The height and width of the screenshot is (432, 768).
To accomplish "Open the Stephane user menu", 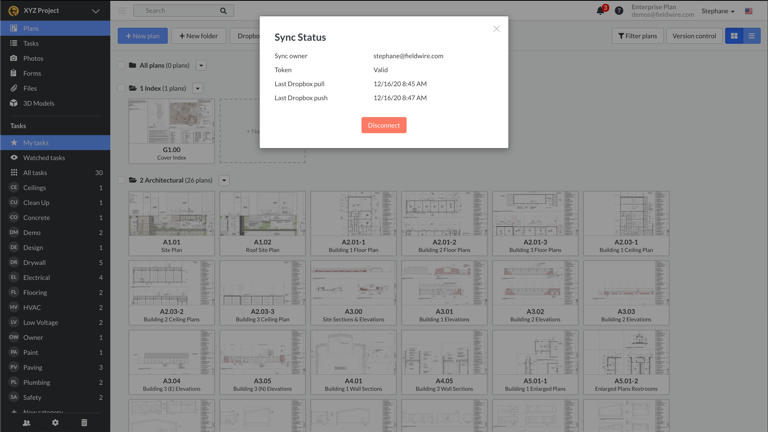I will [x=718, y=11].
